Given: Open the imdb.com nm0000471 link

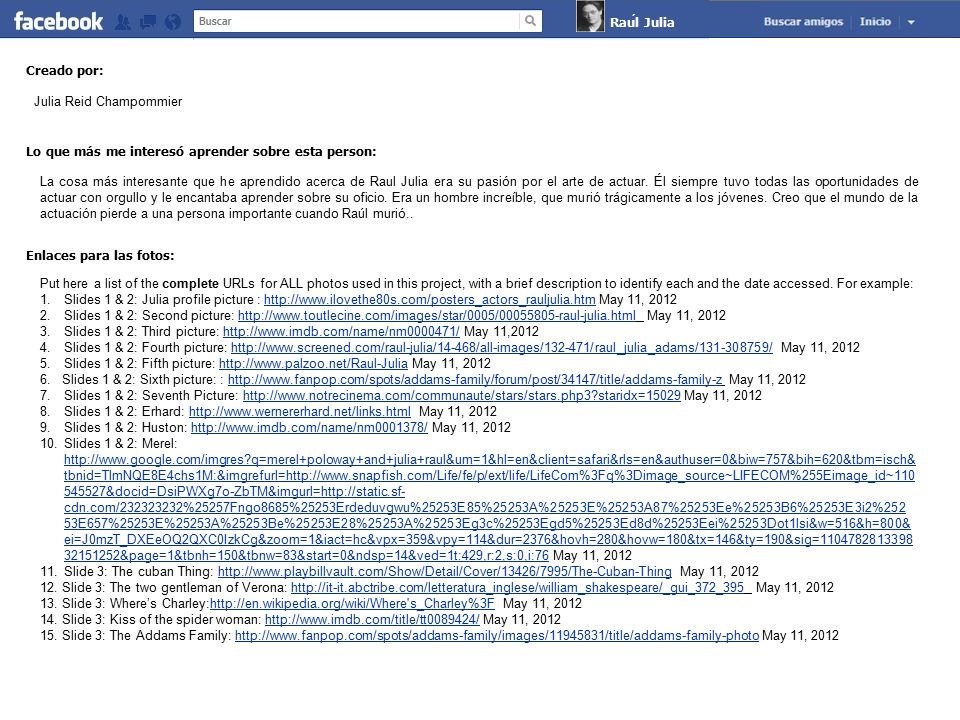Looking at the screenshot, I should (x=341, y=331).
